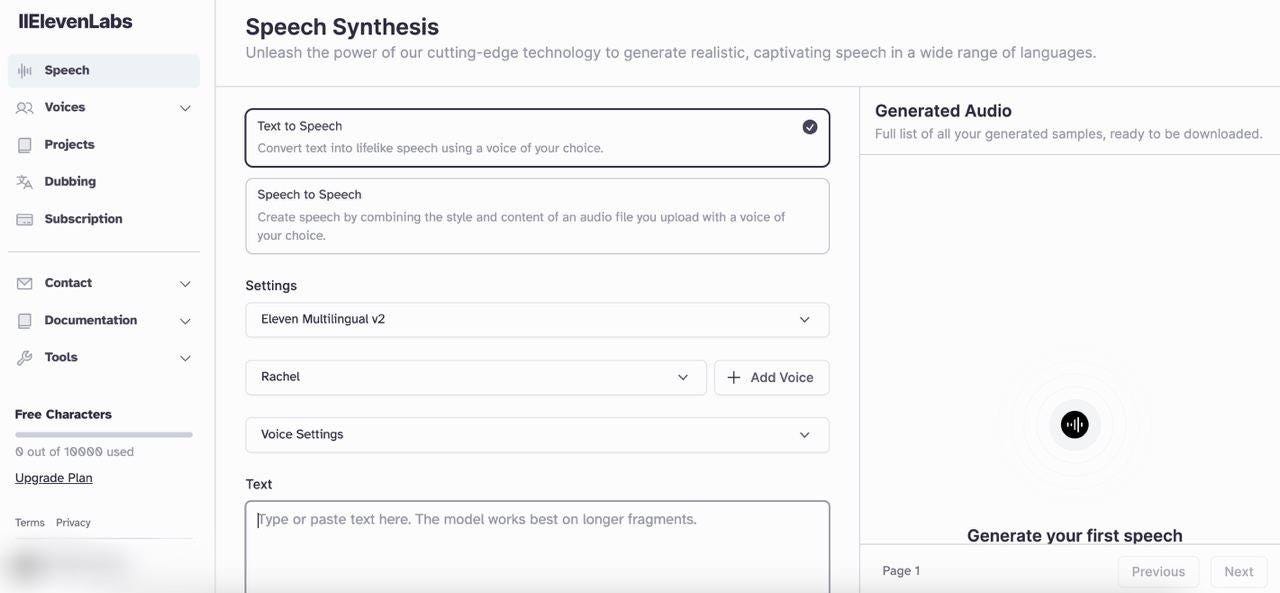Select the Speech to Speech option
1280x593 pixels.
[537, 216]
